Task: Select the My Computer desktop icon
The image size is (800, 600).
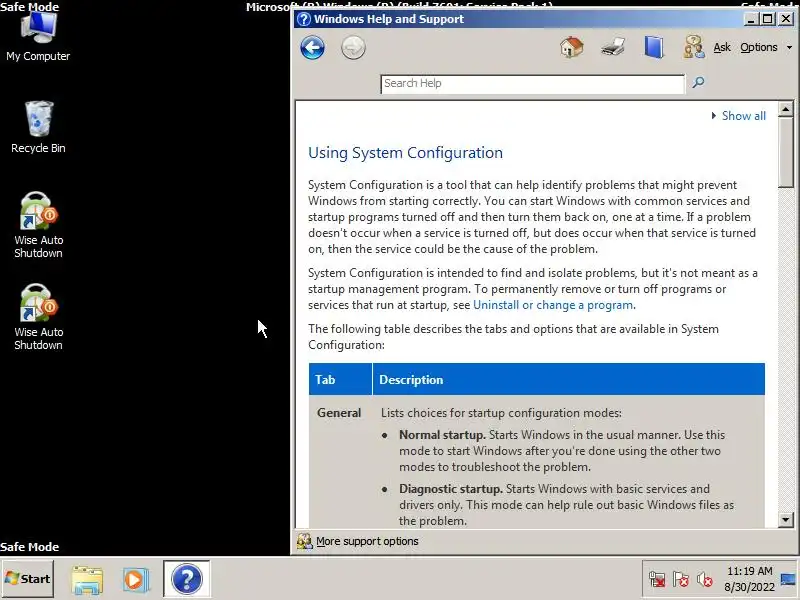Action: (38, 37)
